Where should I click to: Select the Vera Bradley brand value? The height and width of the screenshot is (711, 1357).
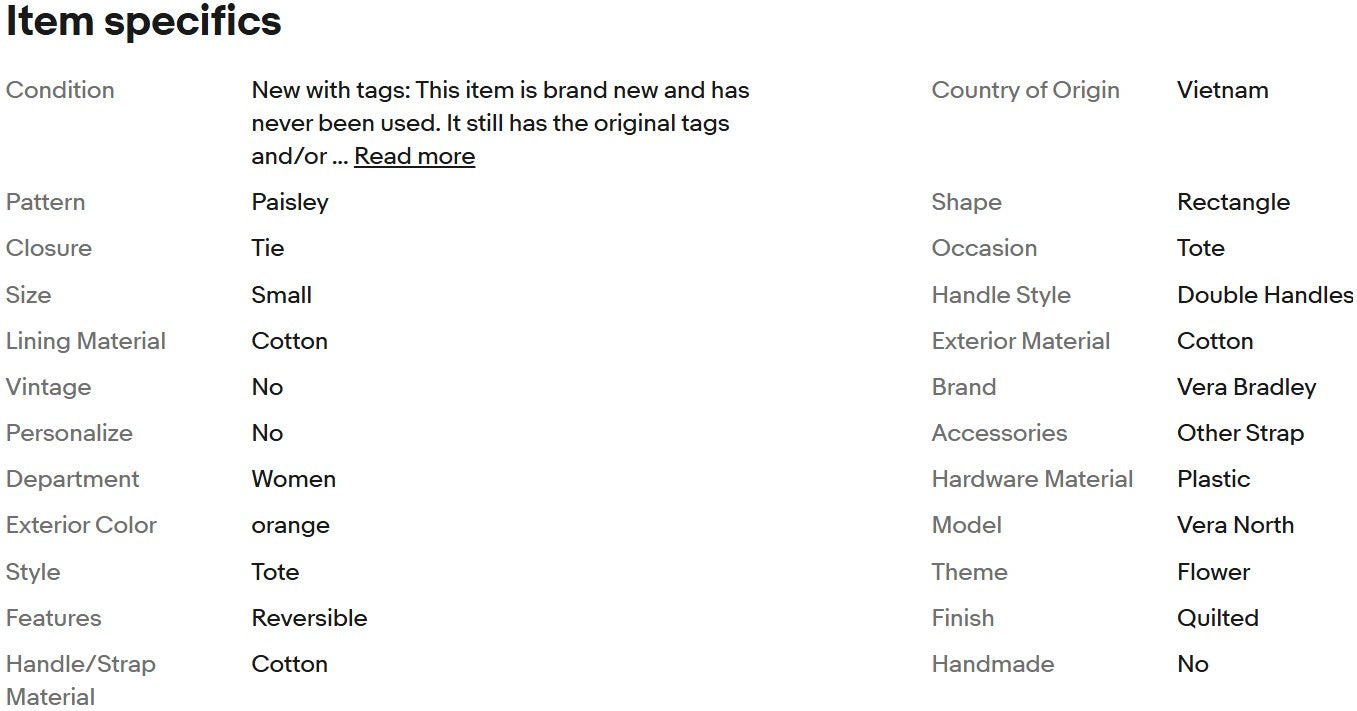1246,387
